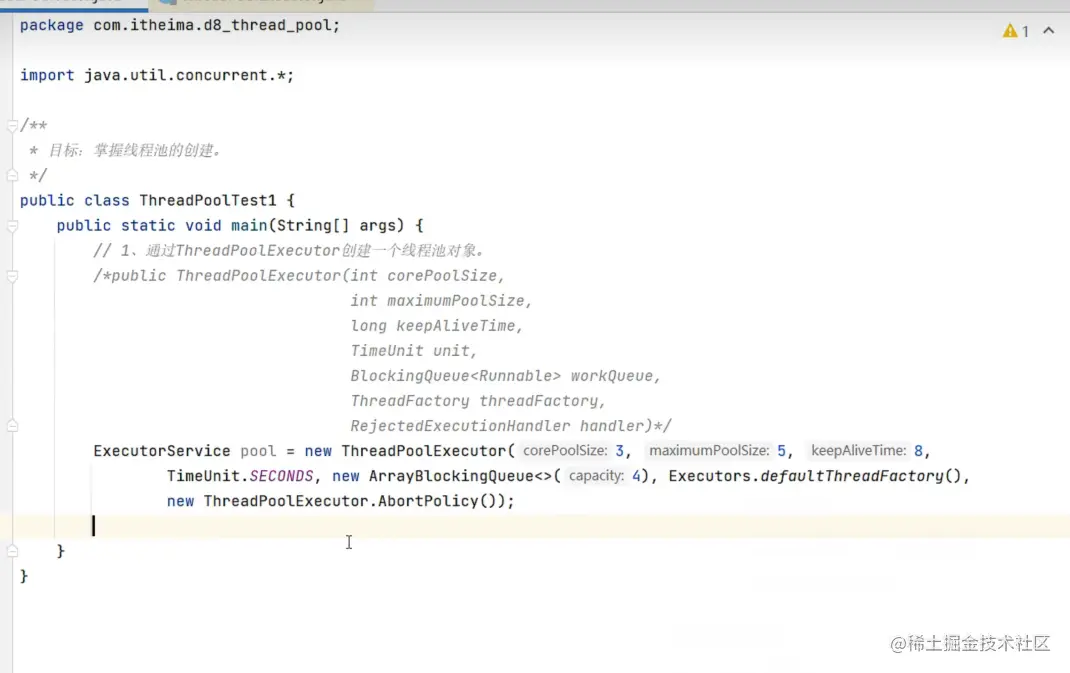Screen dimensions: 1070x673
Task: Click 'int corePoolSize,' in the comment
Action: pos(428,276)
